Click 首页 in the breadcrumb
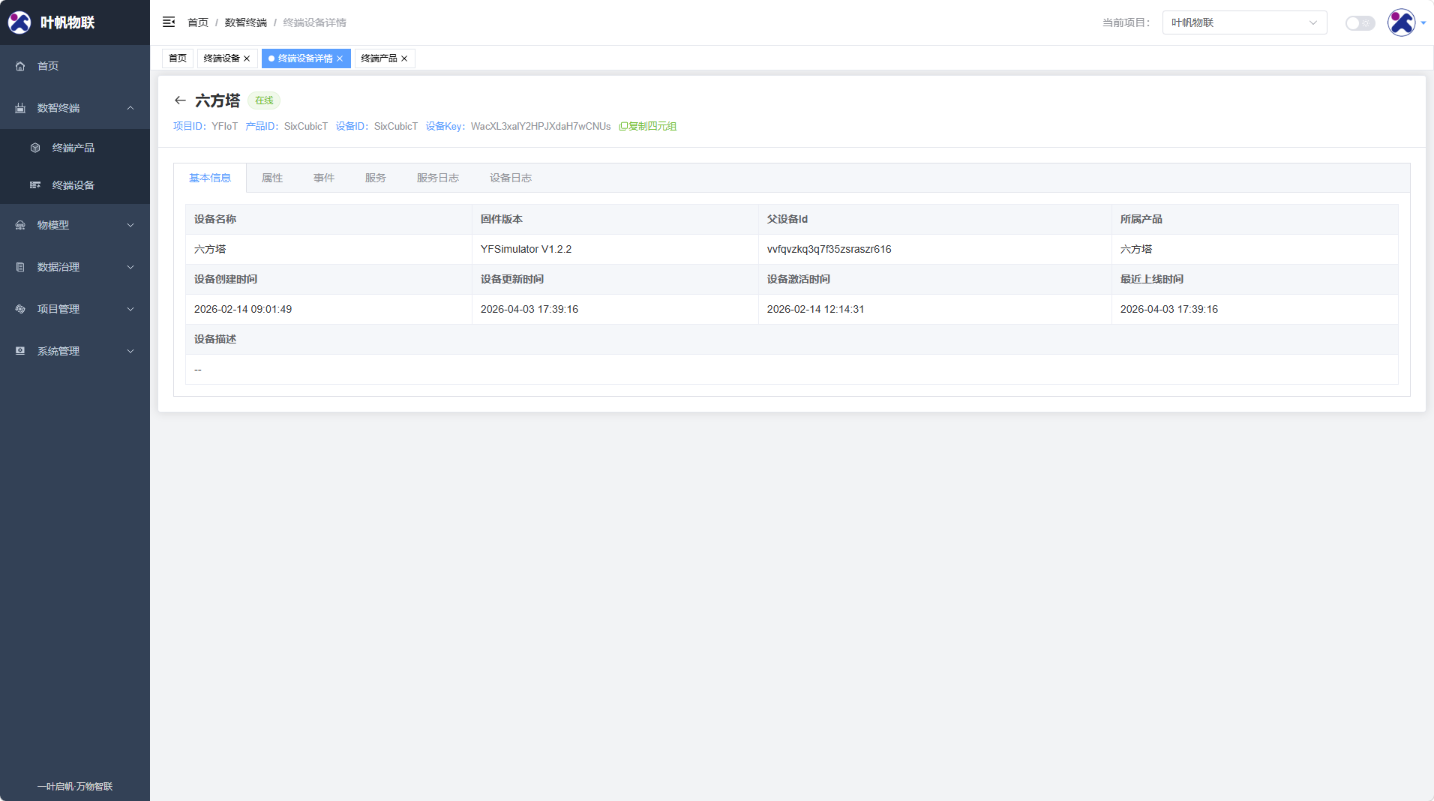The image size is (1434, 801). click(198, 22)
